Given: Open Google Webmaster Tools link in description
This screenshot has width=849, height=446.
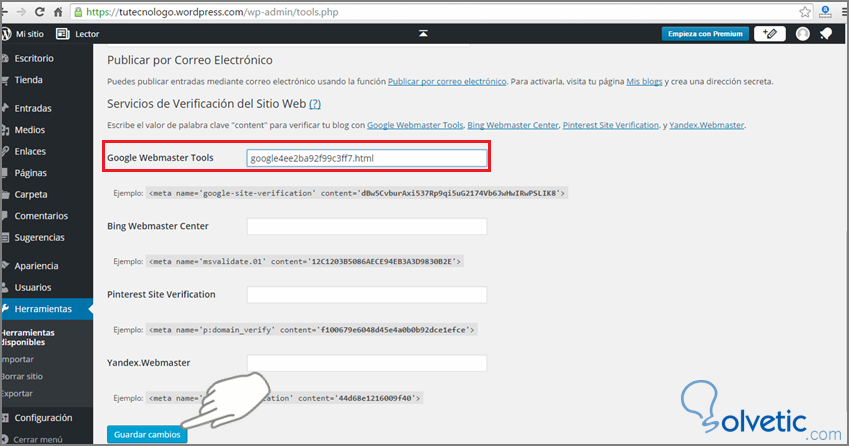Looking at the screenshot, I should (x=415, y=125).
